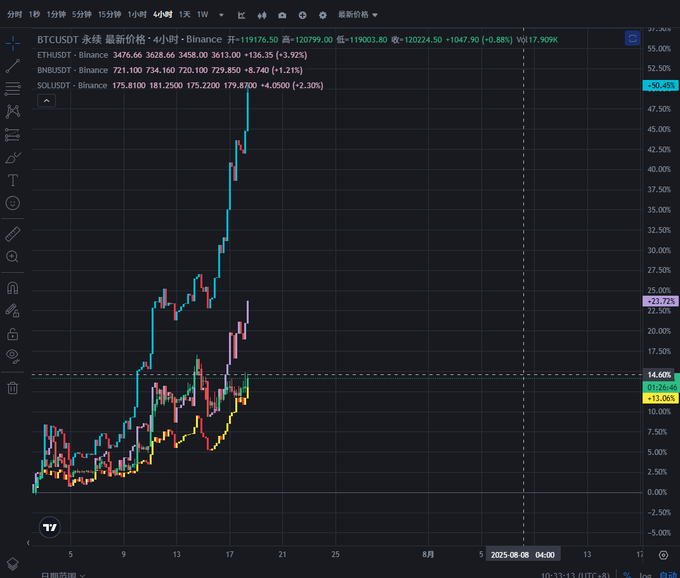Select the chart pattern drawing tool
The image size is (680, 578).
pyautogui.click(x=13, y=111)
